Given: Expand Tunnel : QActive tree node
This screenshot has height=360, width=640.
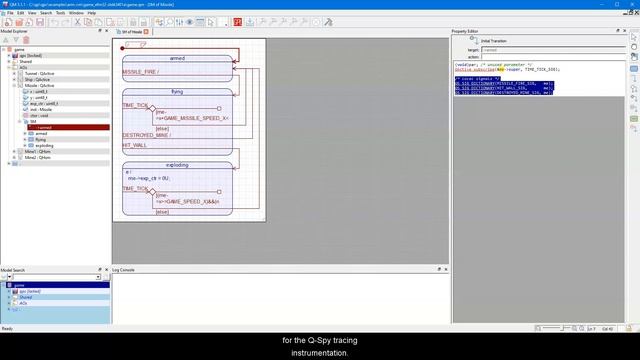Looking at the screenshot, I should point(14,73).
